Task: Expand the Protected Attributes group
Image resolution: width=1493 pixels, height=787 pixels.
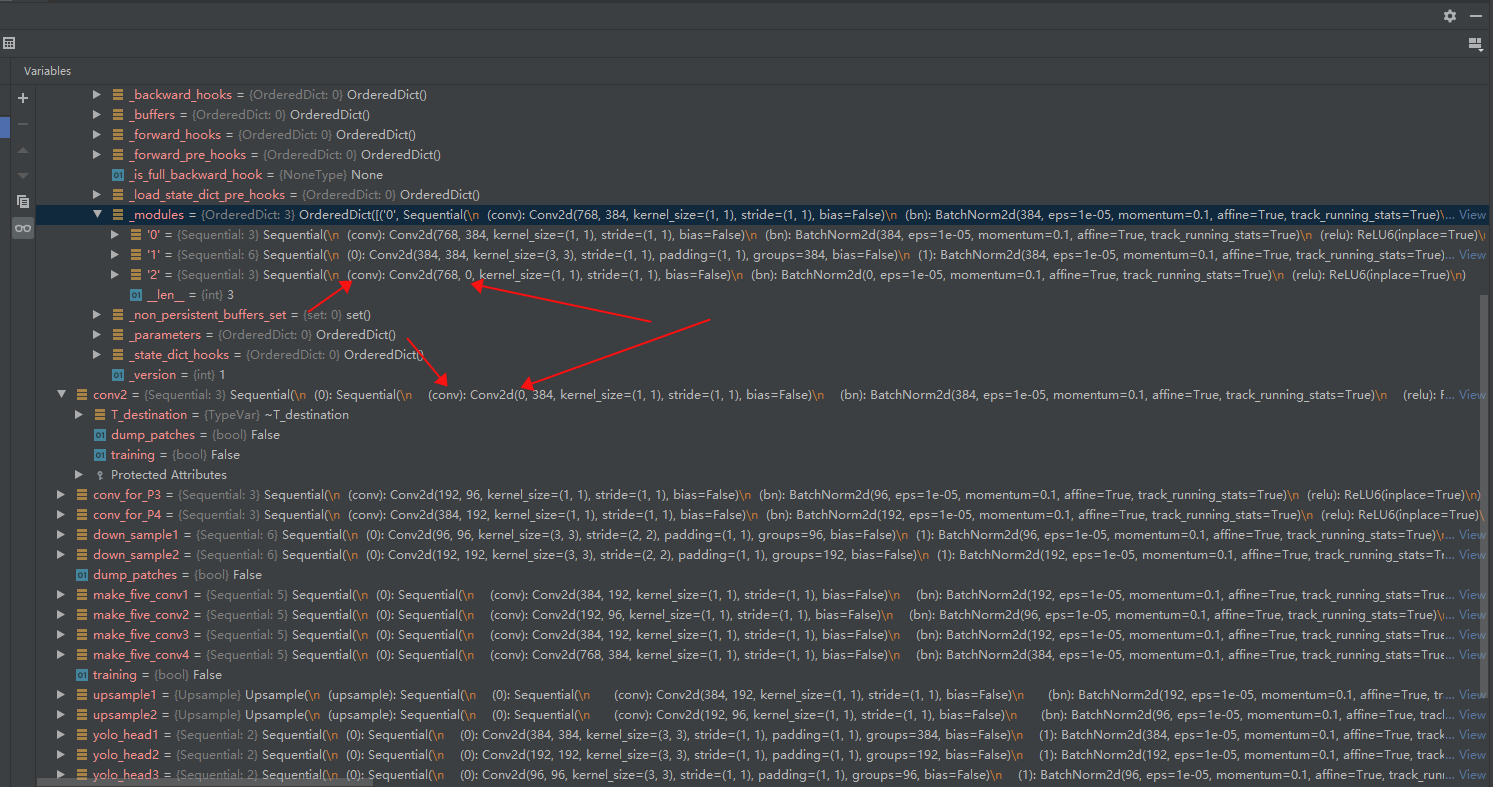Action: [x=79, y=474]
